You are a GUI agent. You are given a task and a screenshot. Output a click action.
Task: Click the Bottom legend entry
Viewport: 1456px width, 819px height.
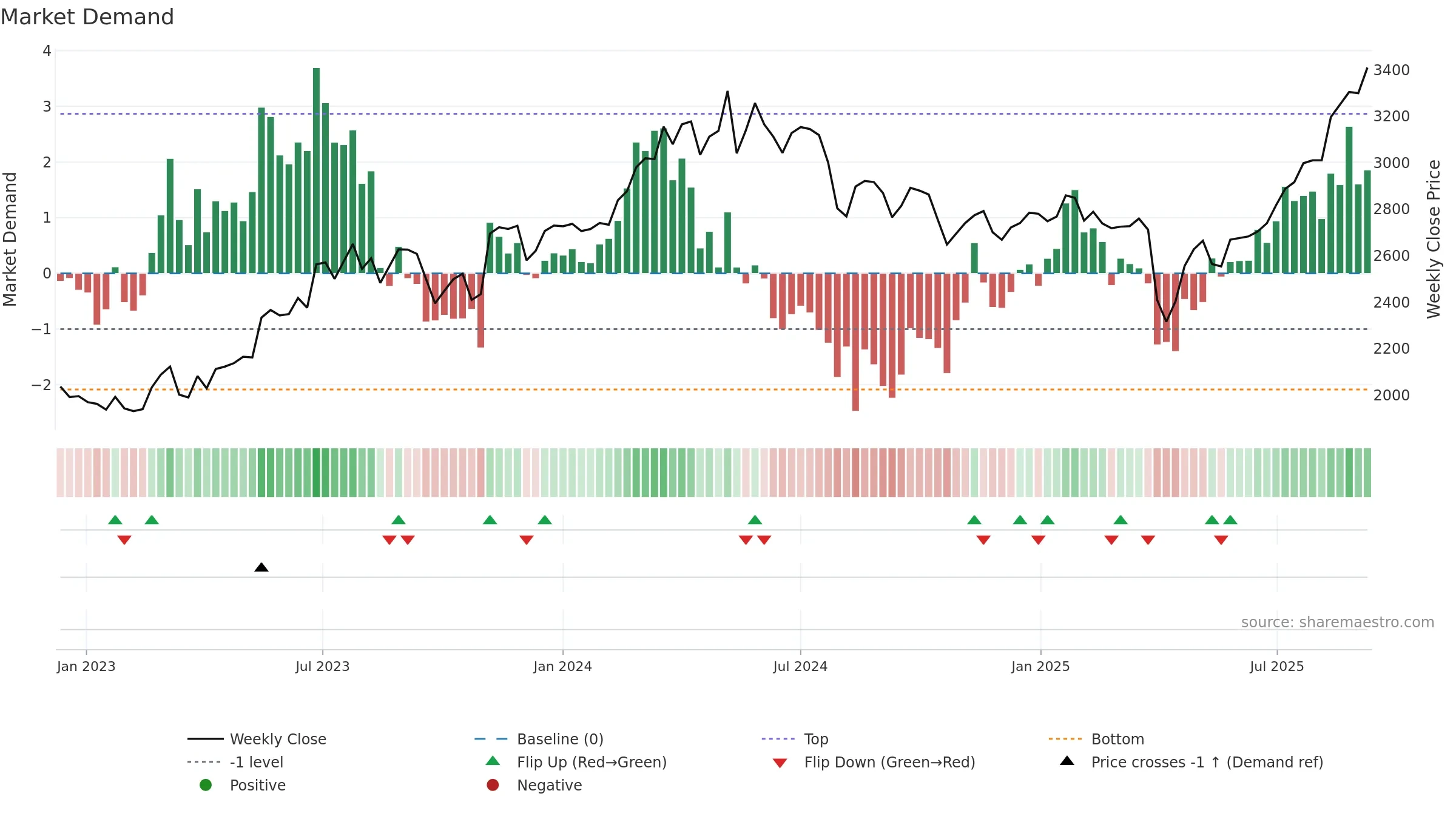1096,739
